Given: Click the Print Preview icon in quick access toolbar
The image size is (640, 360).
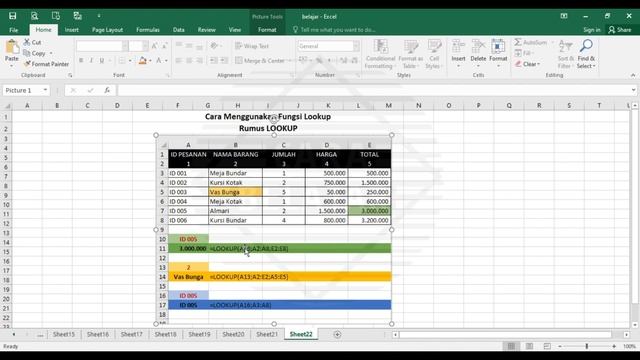Looking at the screenshot, I should tap(34, 16).
